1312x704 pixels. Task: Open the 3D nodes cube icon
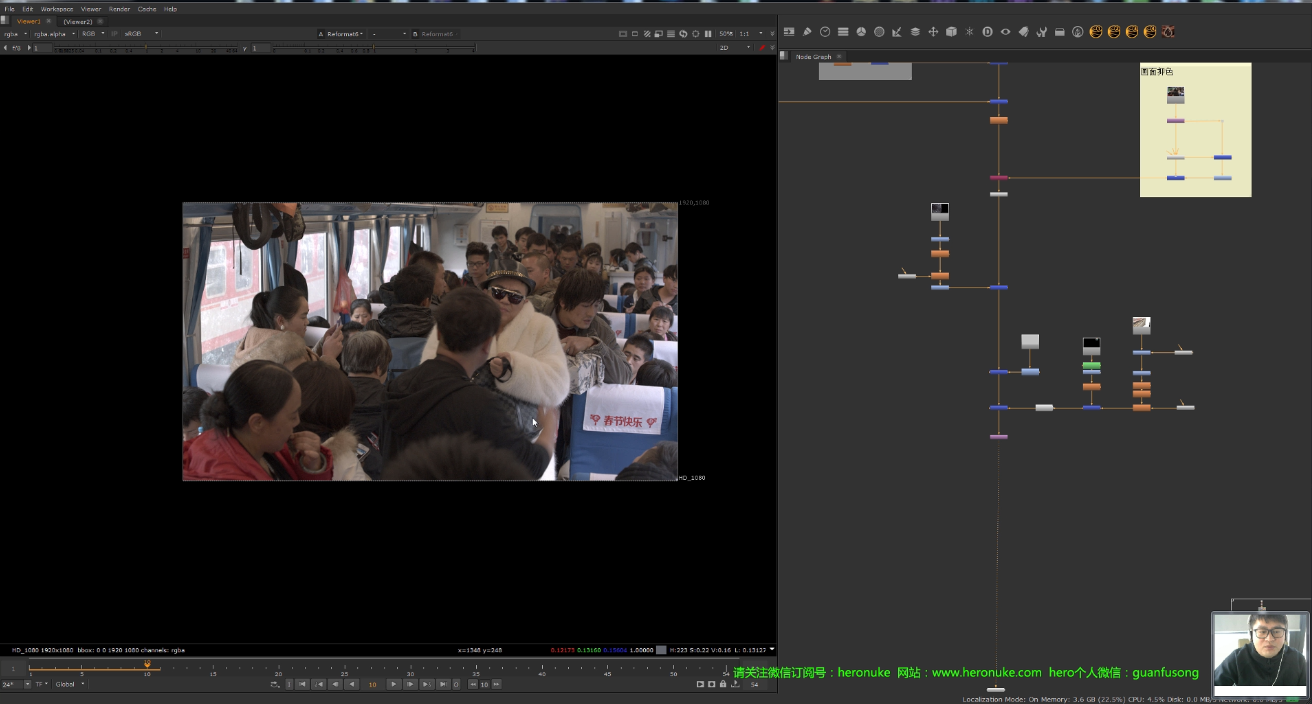point(951,32)
